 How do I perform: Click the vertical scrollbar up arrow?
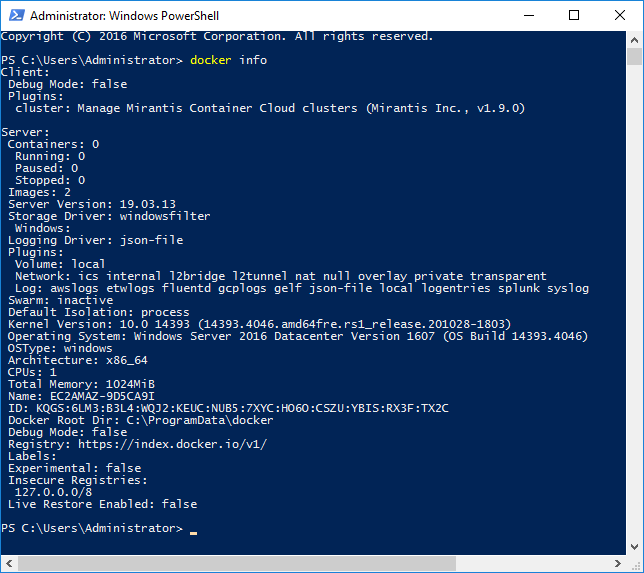635,38
